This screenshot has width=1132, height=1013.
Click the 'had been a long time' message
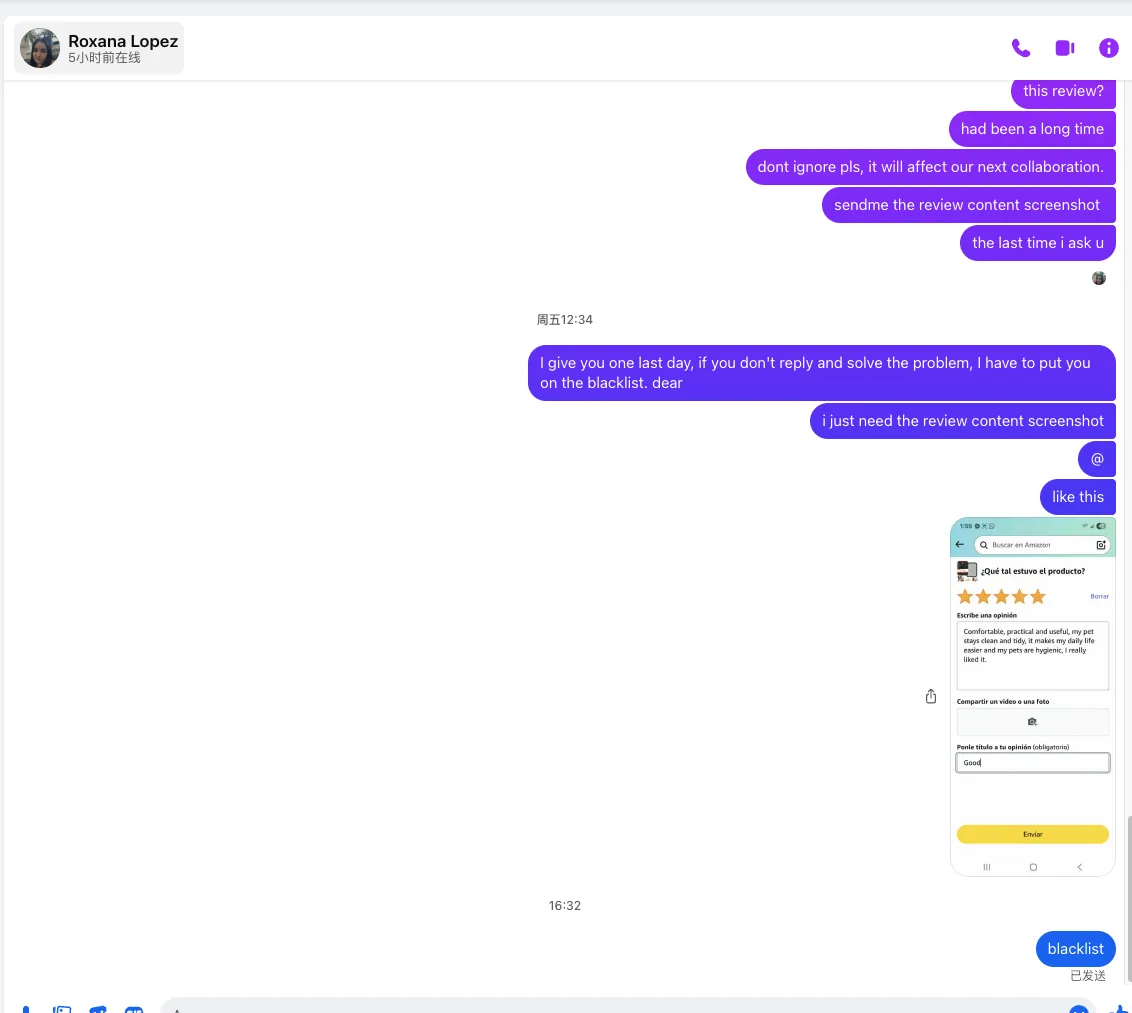1032,129
